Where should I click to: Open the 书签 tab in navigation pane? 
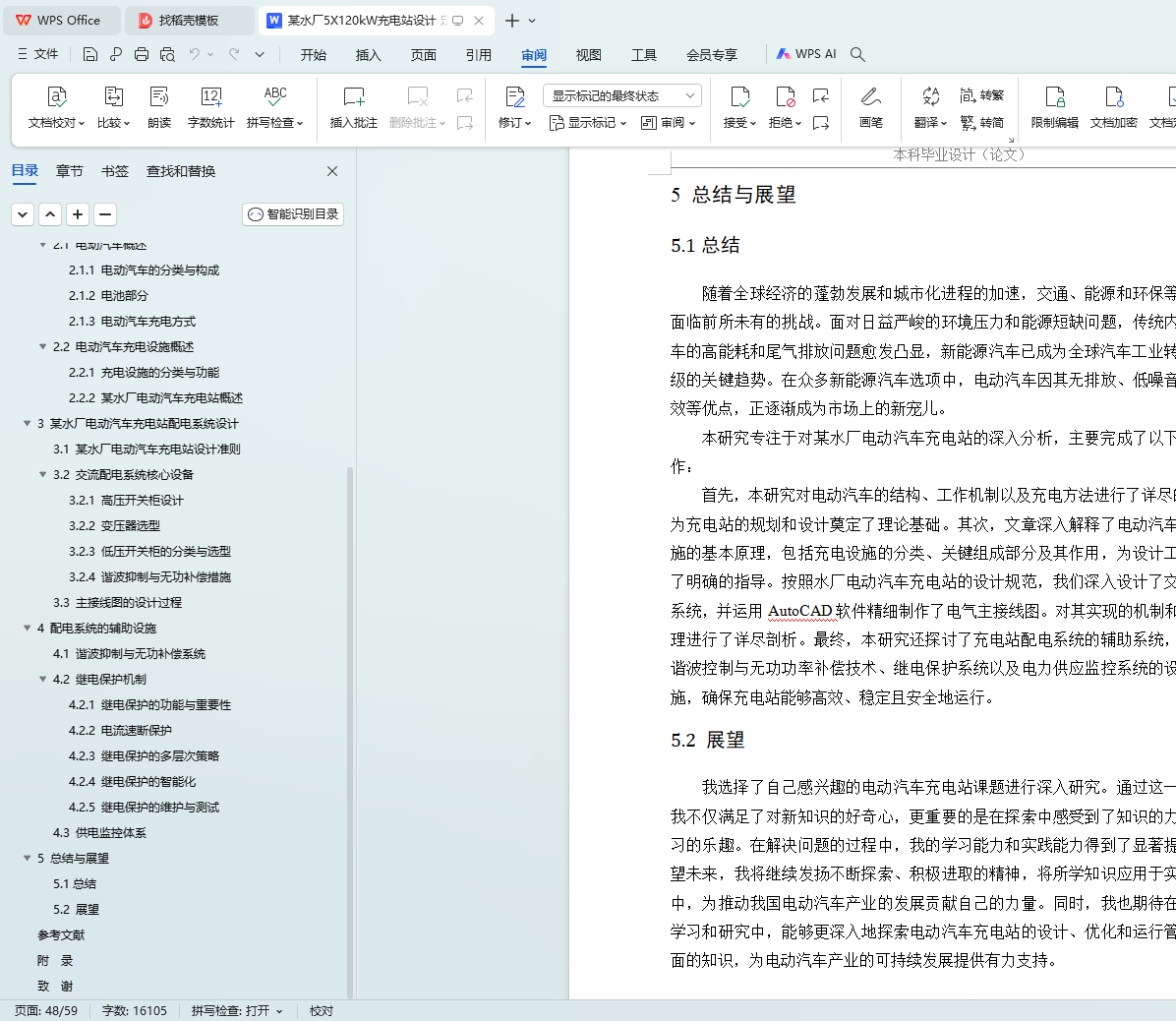(115, 171)
